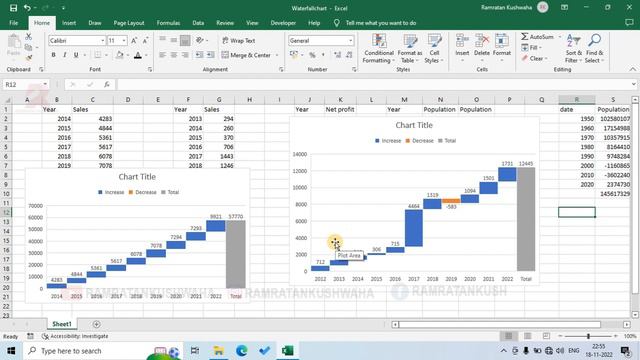
Task: Switch to Page Break Preview icon
Action: (x=546, y=336)
